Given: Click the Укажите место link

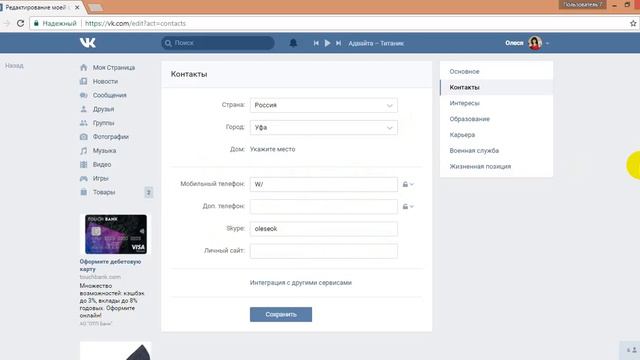Looking at the screenshot, I should point(272,149).
